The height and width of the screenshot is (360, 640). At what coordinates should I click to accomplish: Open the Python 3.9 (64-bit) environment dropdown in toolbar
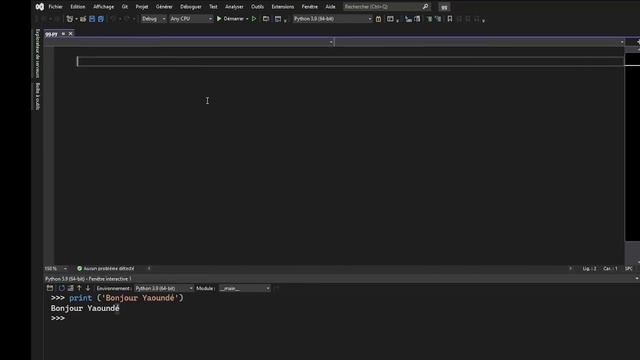pyautogui.click(x=332, y=19)
